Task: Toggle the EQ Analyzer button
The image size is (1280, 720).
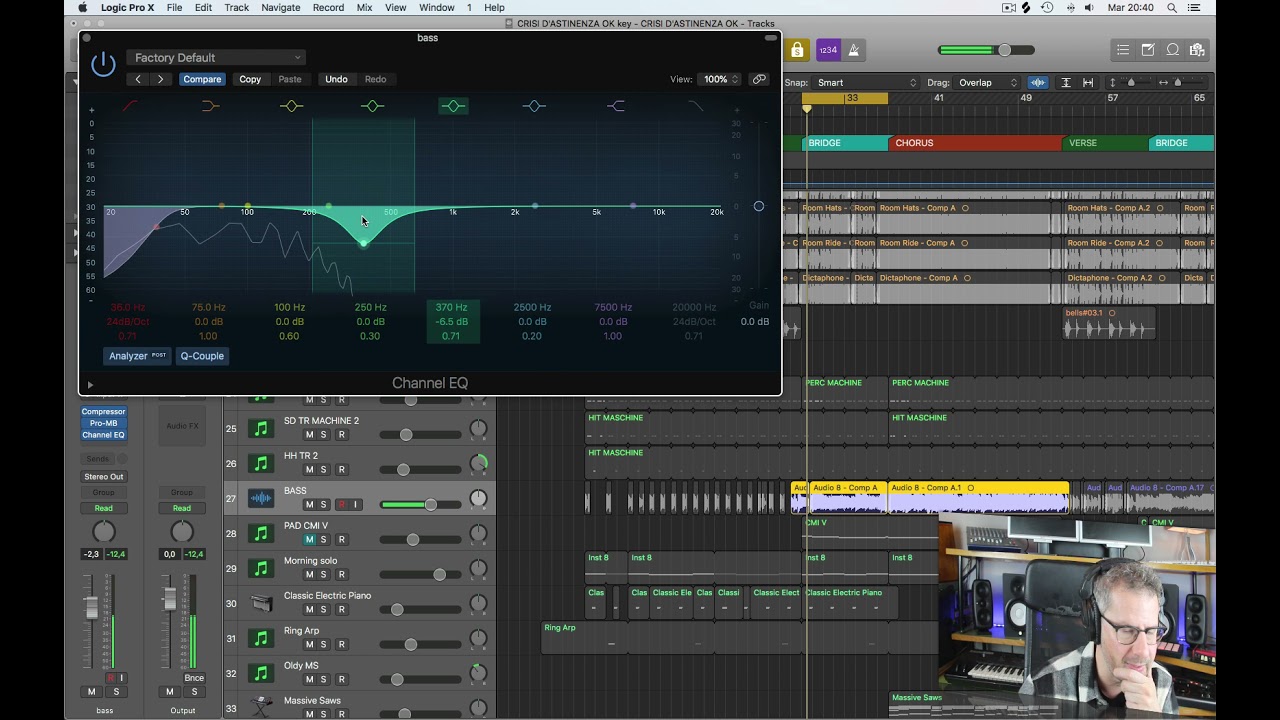Action: point(138,356)
